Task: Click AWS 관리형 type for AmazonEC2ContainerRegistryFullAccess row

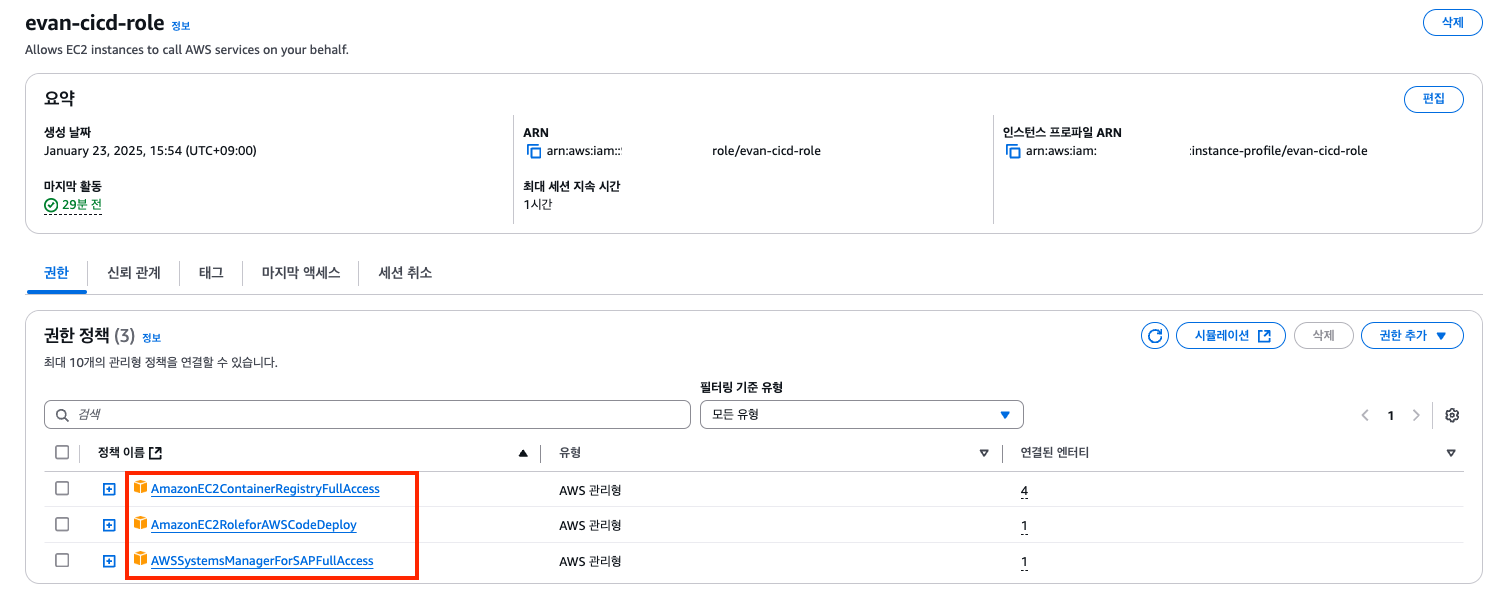Action: (590, 490)
